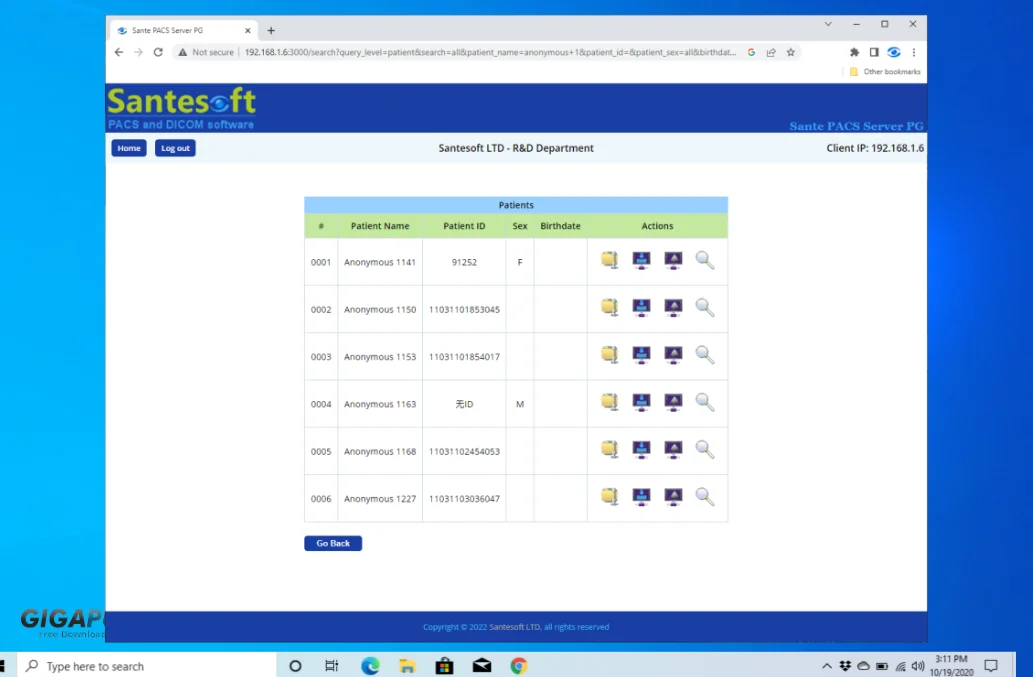Click the magnifier icon for Anonymous 1150
Viewport: 1033px width, 677px height.
click(704, 308)
